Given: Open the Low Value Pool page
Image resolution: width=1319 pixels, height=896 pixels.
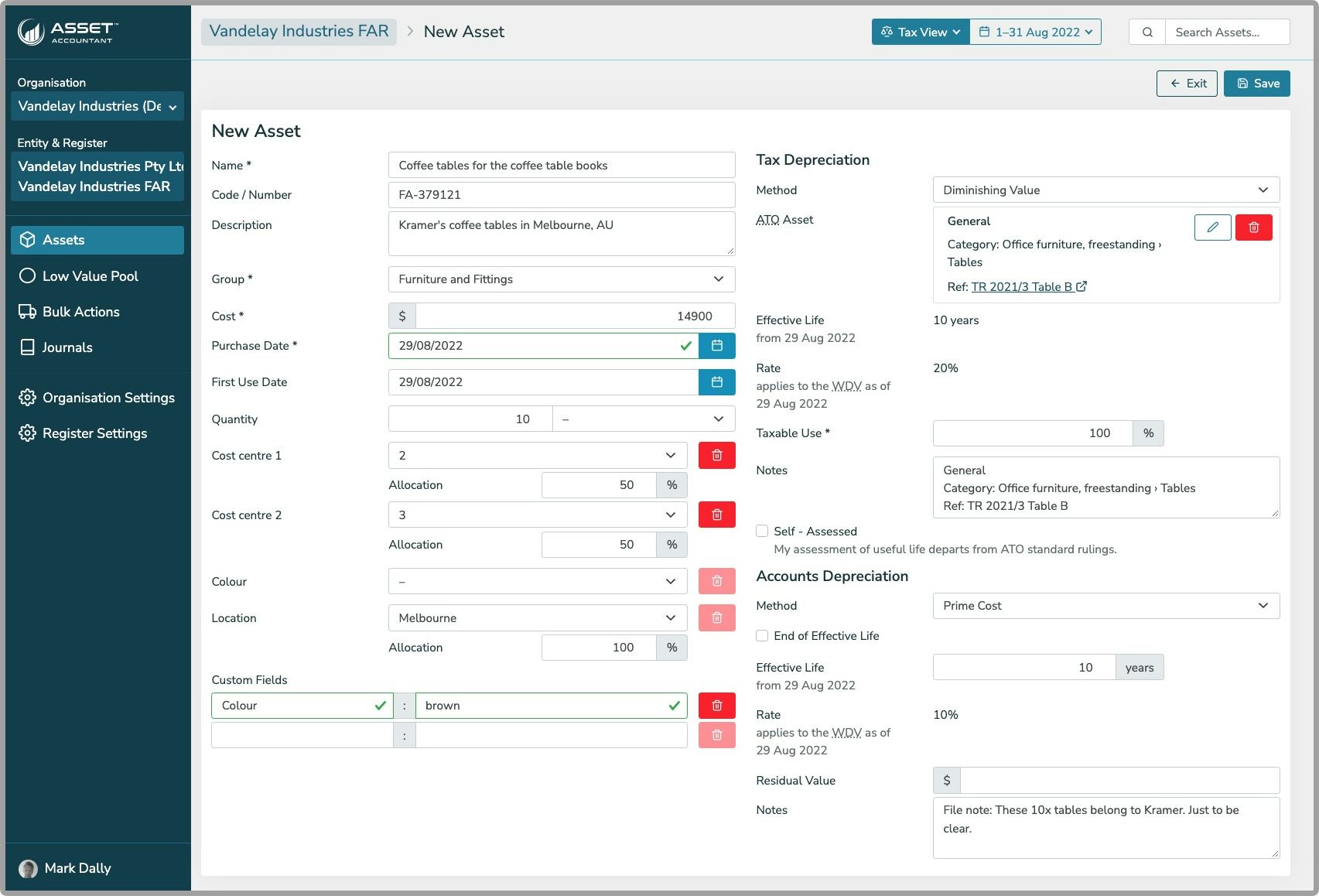Looking at the screenshot, I should click(x=90, y=276).
